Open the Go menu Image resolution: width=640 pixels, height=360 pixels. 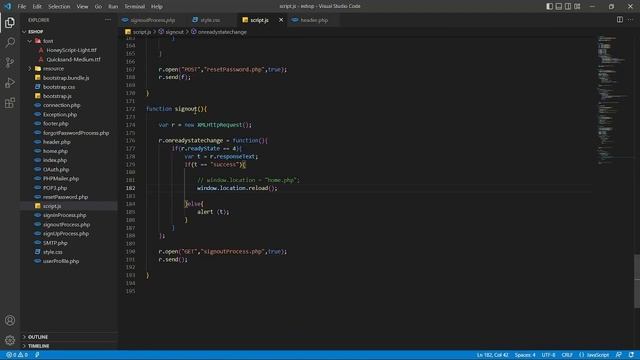click(x=98, y=7)
